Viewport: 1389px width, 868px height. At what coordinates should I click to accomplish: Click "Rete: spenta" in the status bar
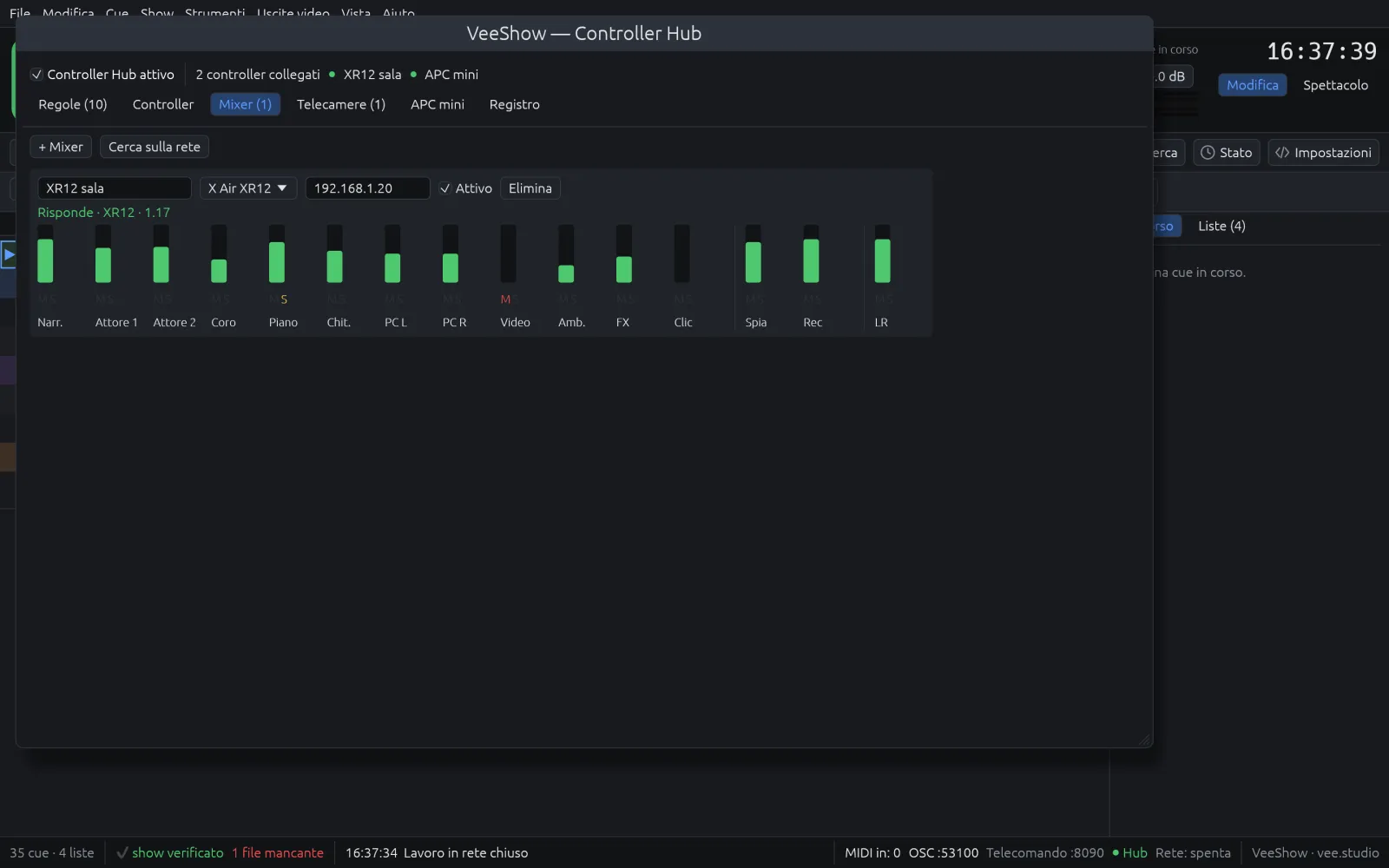pos(1193,853)
